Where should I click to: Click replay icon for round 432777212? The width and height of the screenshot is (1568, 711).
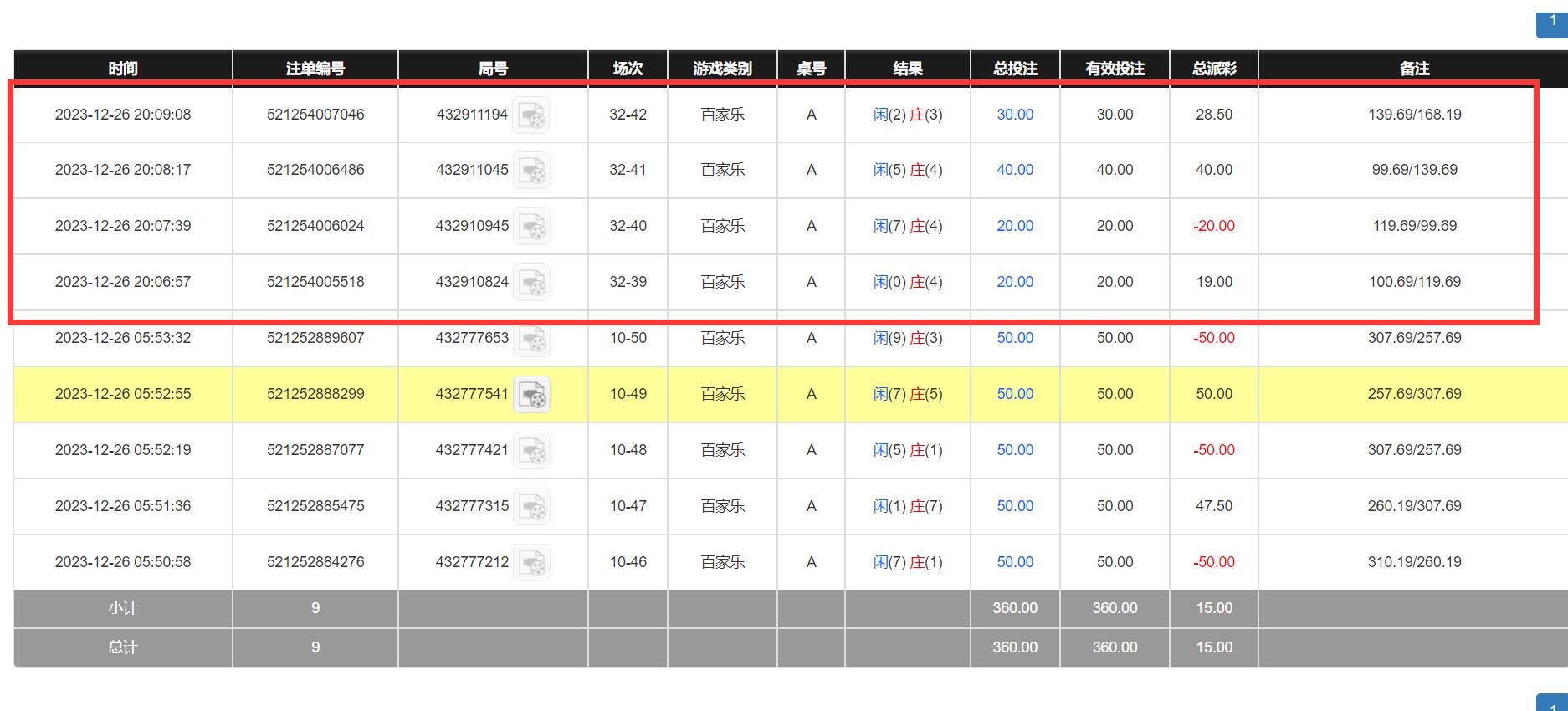click(531, 563)
